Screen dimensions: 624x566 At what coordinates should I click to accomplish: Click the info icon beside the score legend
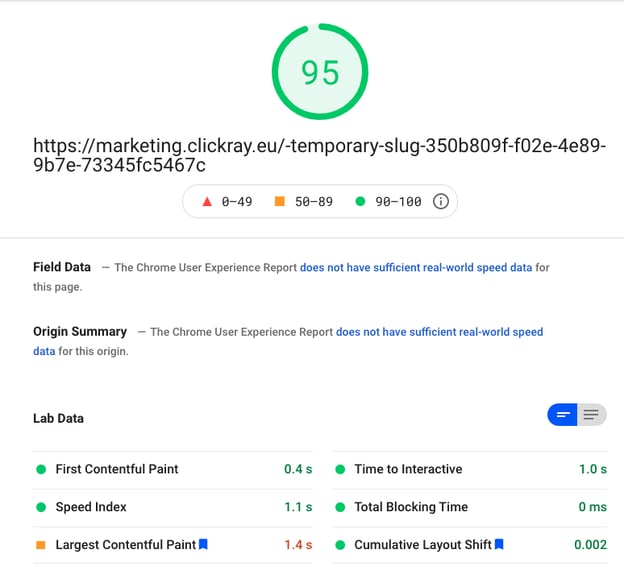440,202
